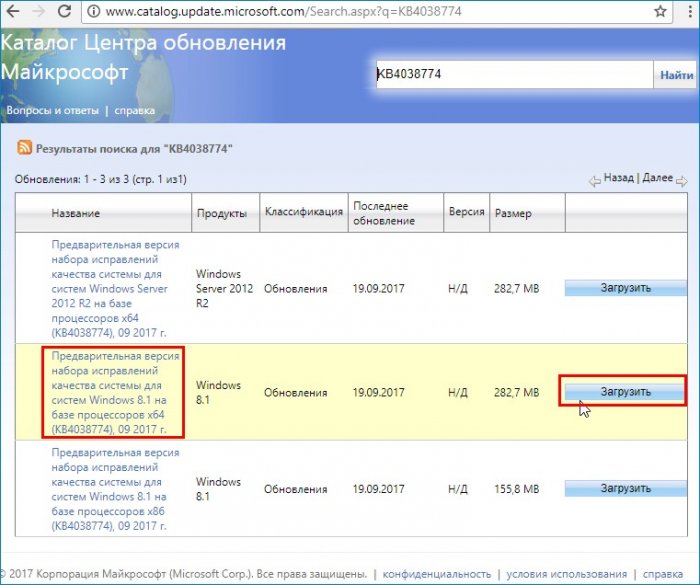Click the Обновления: 1 - 3 из 3 count text
700x585 pixels.
click(100, 179)
